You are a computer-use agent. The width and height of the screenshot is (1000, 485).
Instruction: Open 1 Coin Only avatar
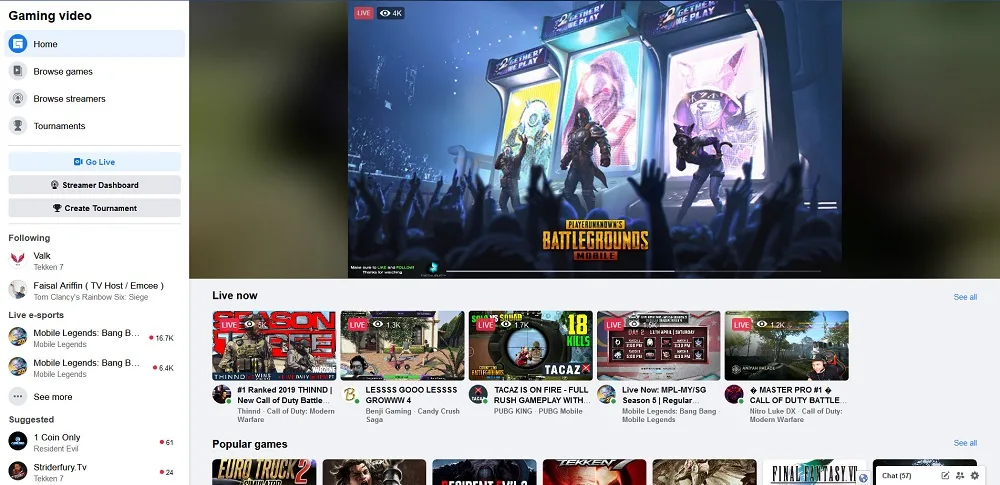[18, 441]
